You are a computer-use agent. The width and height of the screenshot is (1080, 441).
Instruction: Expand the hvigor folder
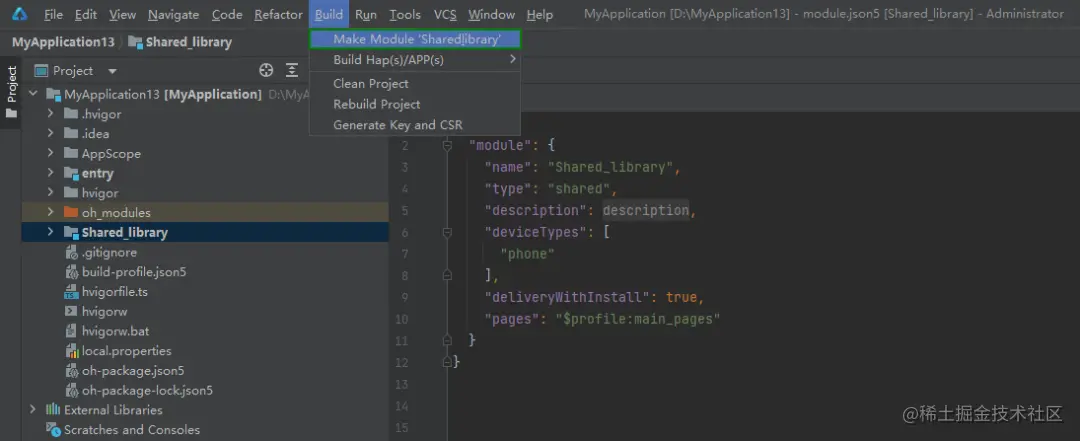pyautogui.click(x=51, y=193)
